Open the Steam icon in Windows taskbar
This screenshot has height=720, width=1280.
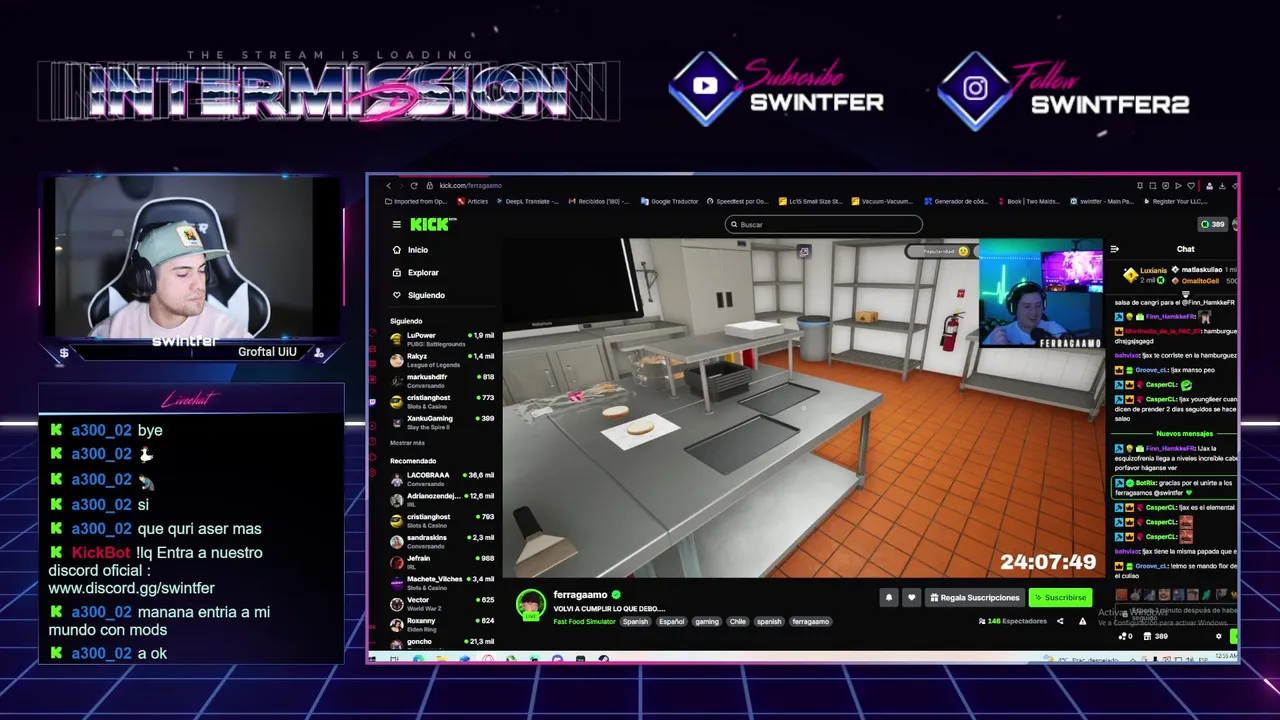pos(603,659)
